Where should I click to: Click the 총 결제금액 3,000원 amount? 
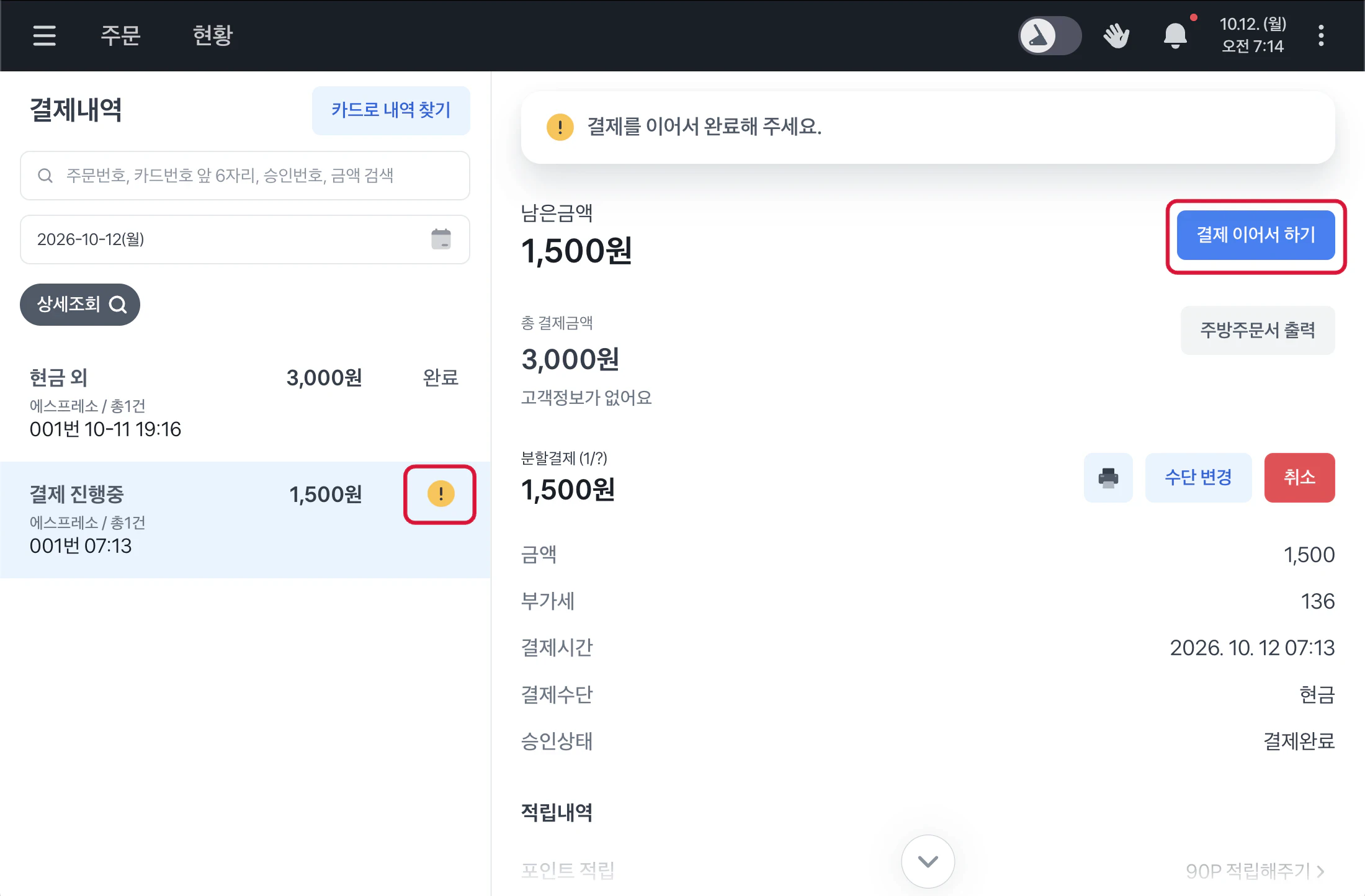click(570, 359)
